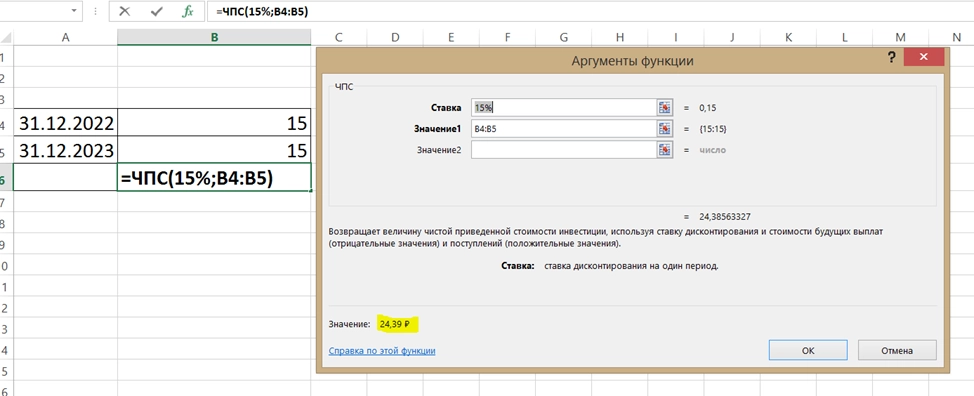Click the Ставка input field

[564, 107]
